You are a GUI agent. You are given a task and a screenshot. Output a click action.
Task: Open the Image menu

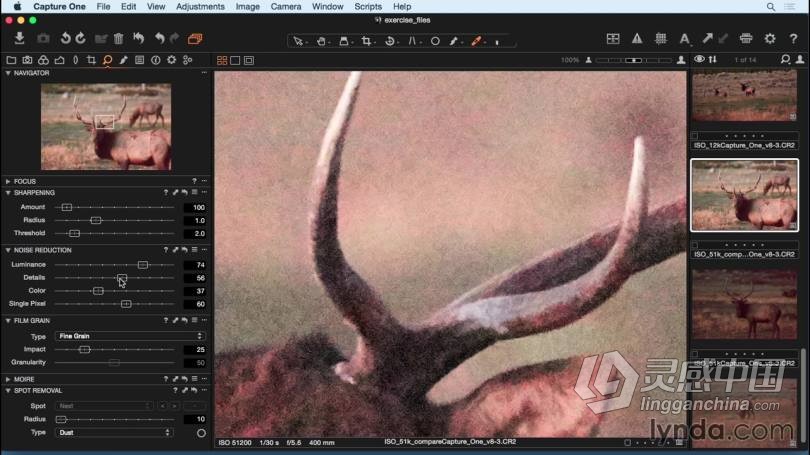coord(248,7)
